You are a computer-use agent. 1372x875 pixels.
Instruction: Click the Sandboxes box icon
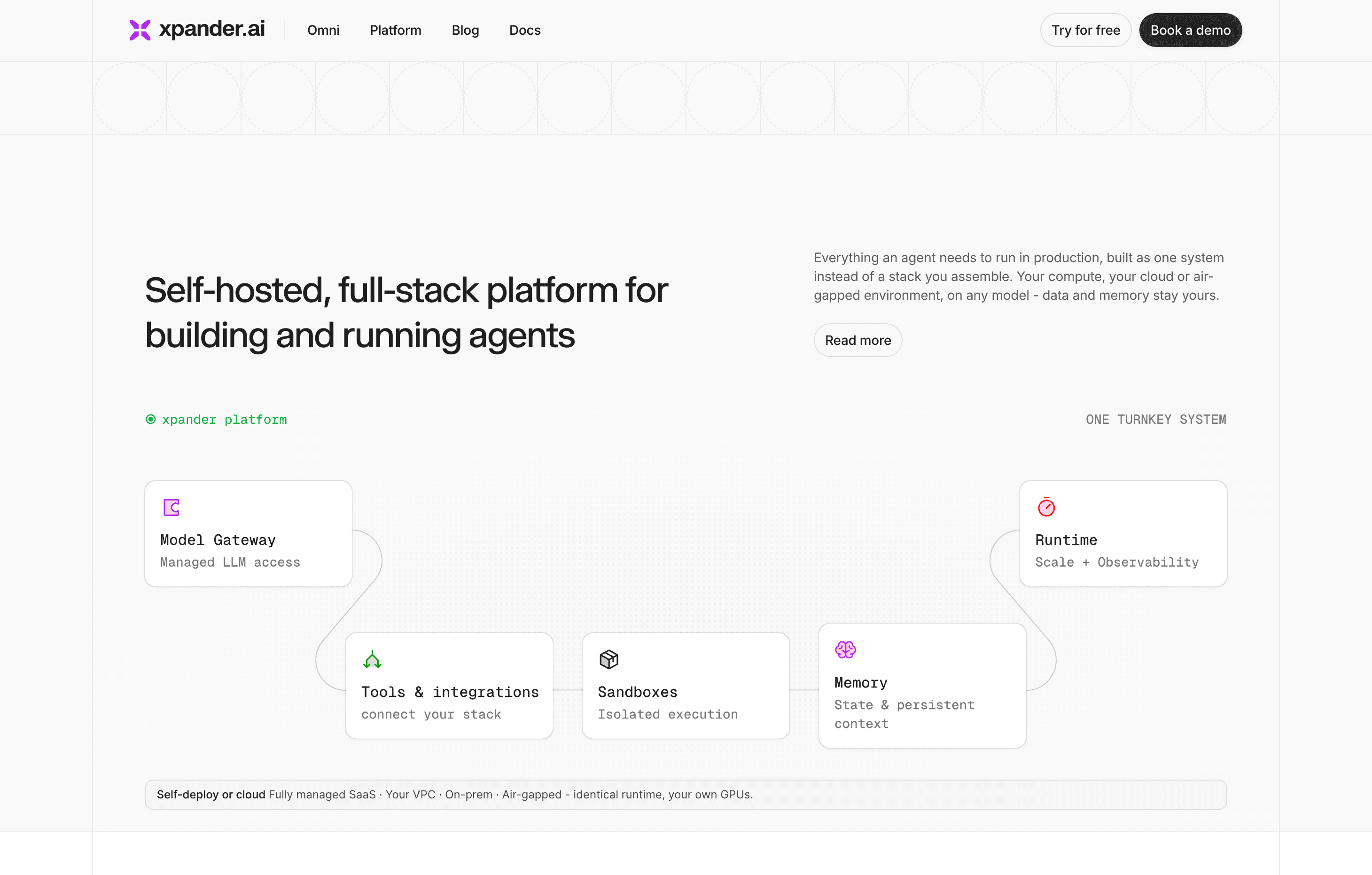608,659
